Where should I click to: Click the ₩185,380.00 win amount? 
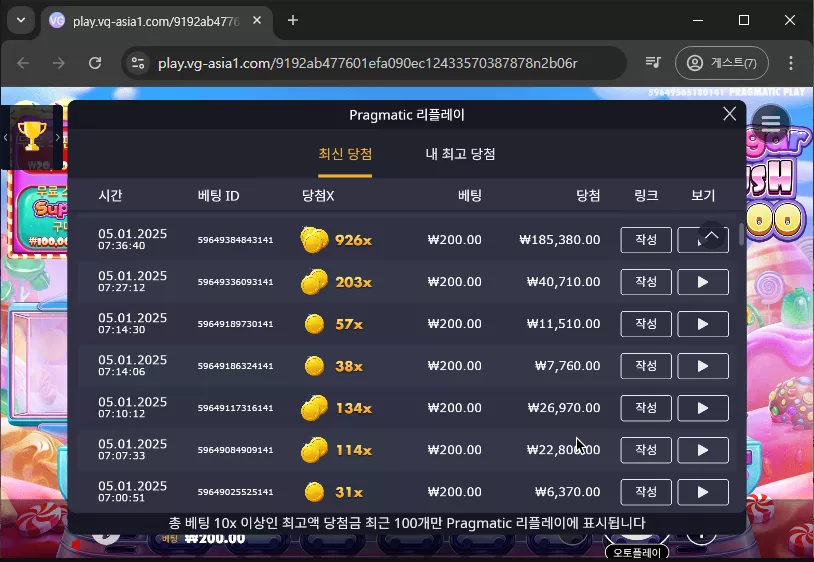(x=560, y=240)
